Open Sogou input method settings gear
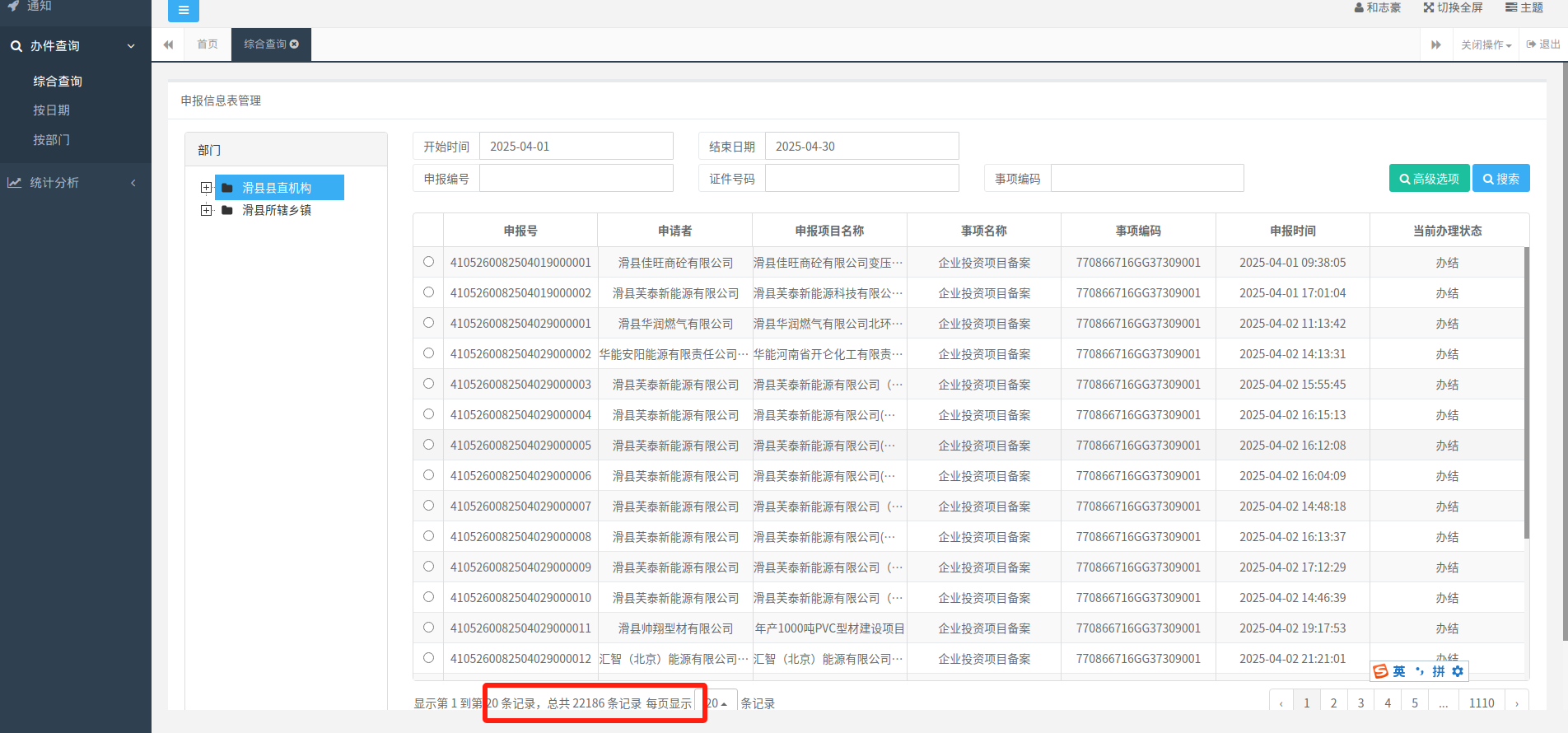 [x=1458, y=671]
